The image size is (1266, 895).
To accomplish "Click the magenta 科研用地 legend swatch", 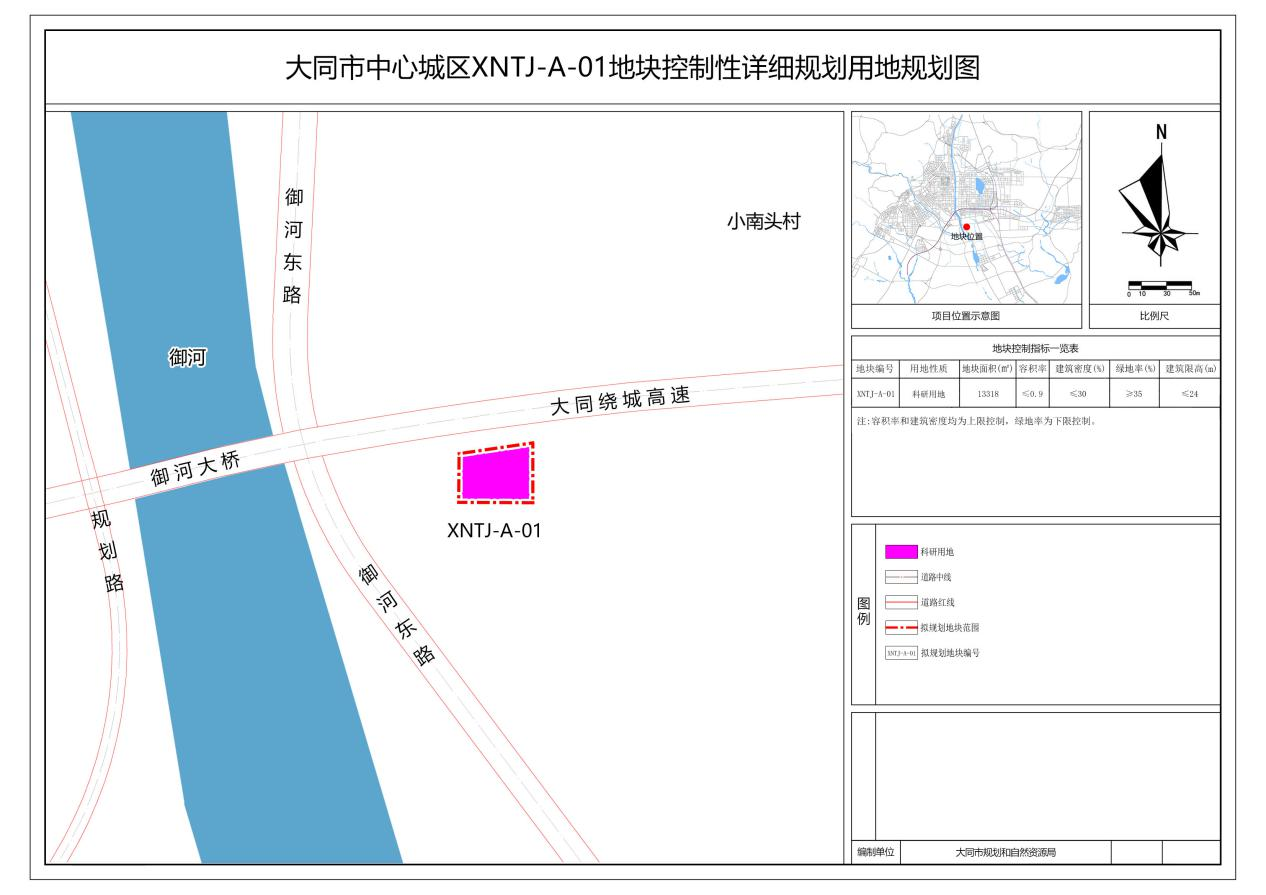I will click(901, 551).
